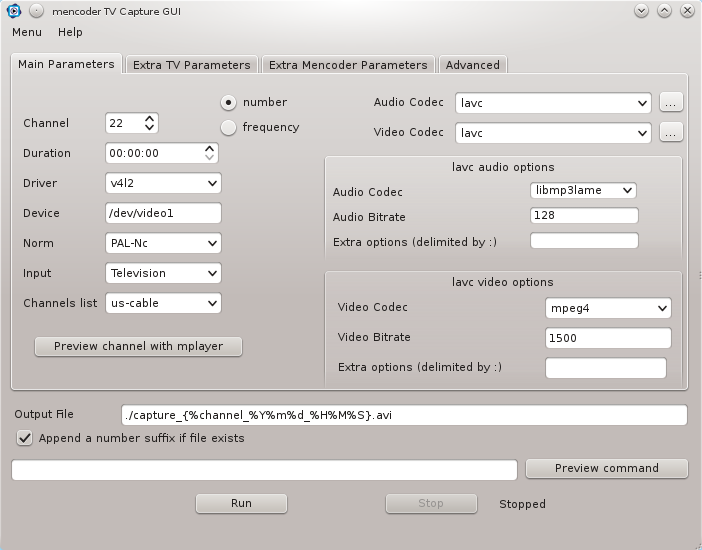This screenshot has height=550, width=702.
Task: Click the lavc video options heading
Action: coord(502,283)
